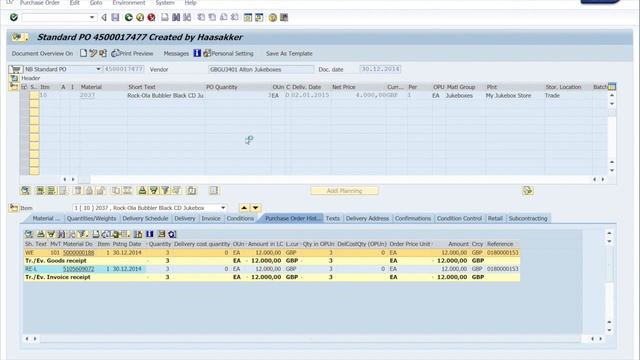640x360 pixels.
Task: Open the Environment menu
Action: click(x=129, y=3)
